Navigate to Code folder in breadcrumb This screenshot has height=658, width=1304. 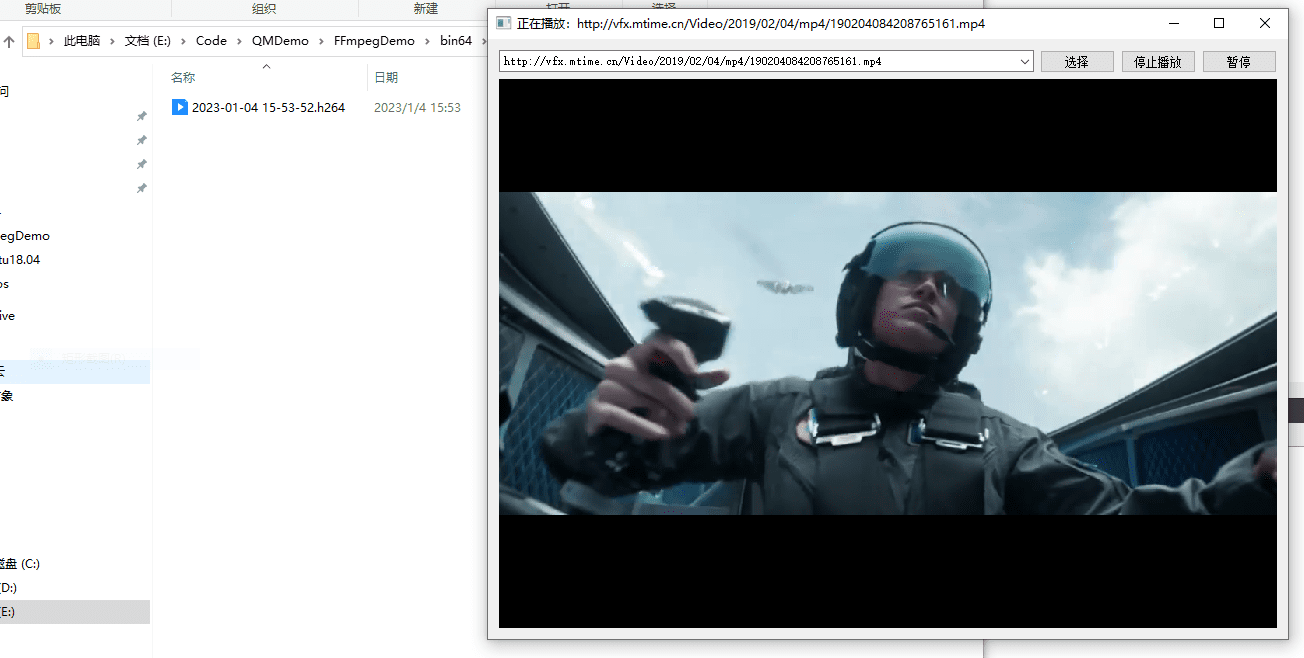tap(211, 41)
